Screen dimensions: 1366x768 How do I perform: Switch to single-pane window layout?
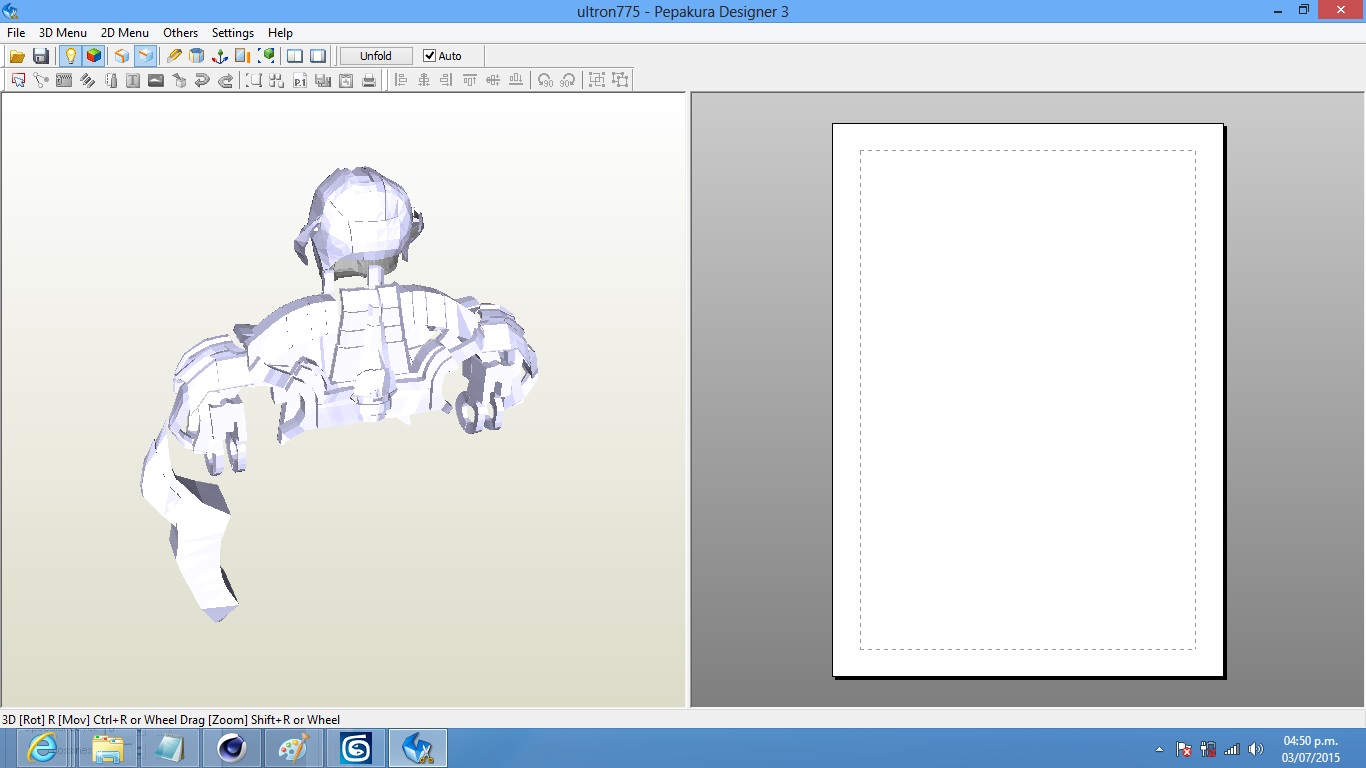(318, 56)
